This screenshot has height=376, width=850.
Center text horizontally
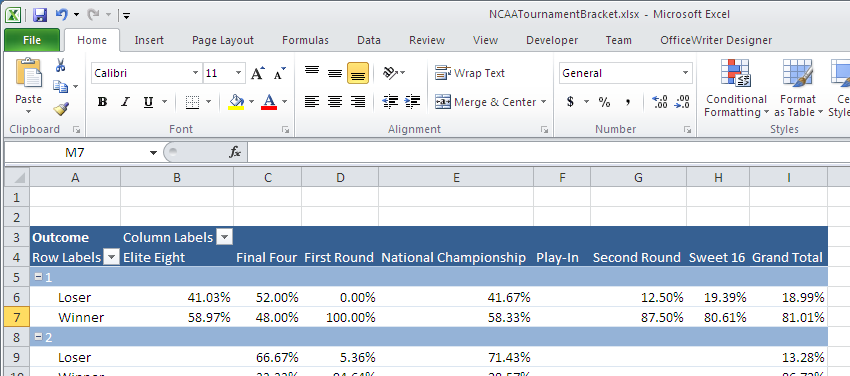coord(335,101)
